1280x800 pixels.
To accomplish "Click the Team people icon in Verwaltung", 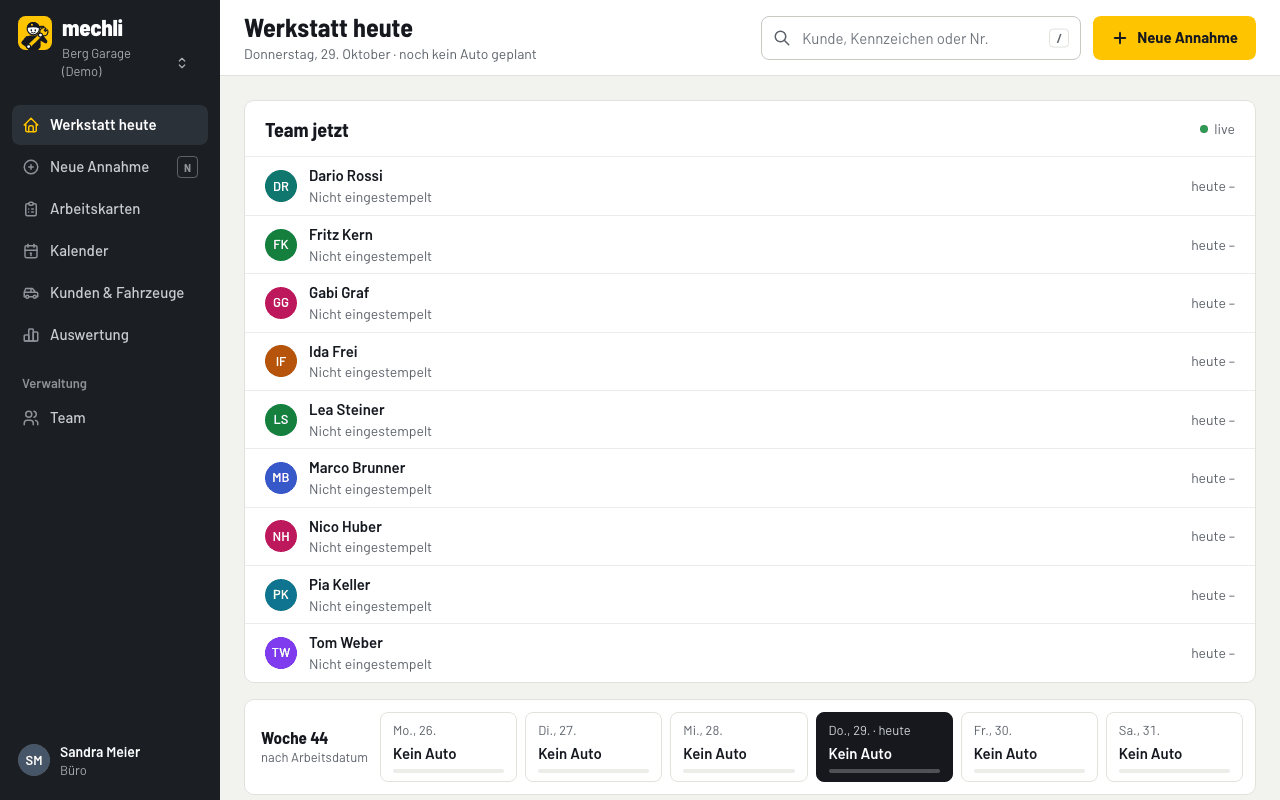I will tap(31, 418).
